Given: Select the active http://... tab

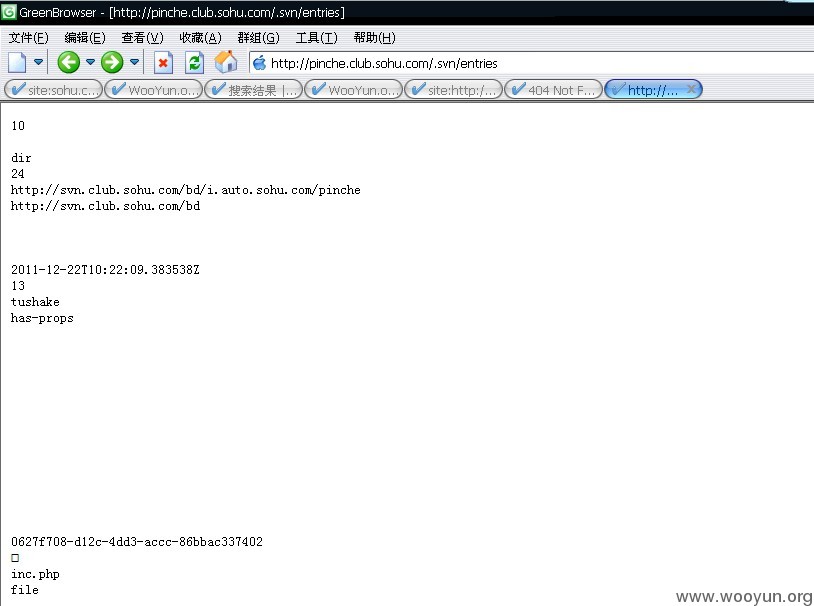Looking at the screenshot, I should pos(653,90).
